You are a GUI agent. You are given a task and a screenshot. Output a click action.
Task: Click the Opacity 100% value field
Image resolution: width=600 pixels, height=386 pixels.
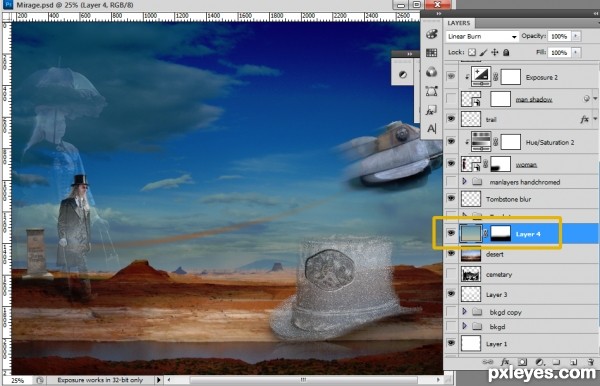(559, 36)
